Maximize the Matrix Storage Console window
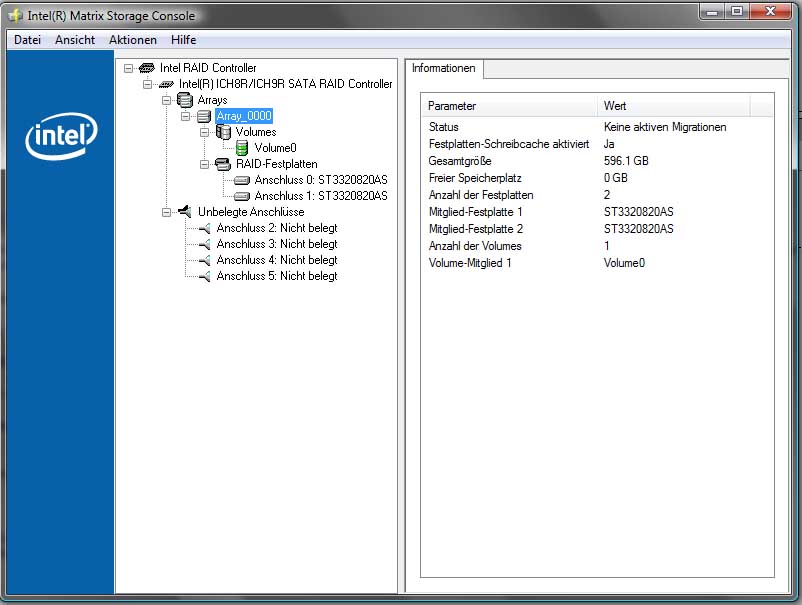Image resolution: width=802 pixels, height=605 pixels. [x=737, y=11]
